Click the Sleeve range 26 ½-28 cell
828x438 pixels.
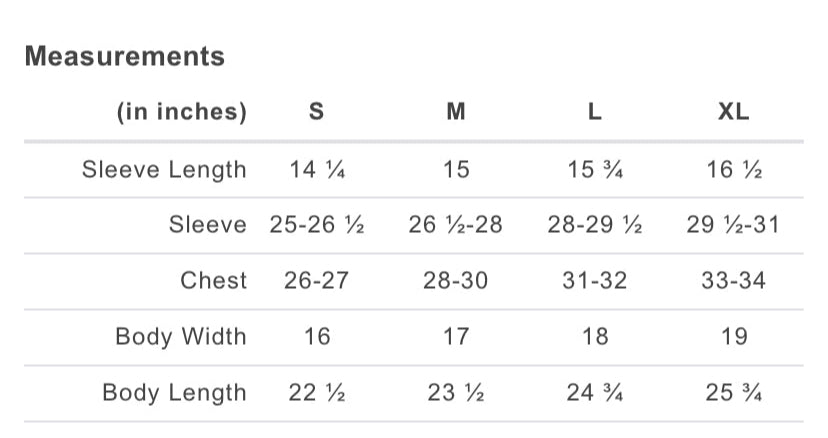coord(456,225)
